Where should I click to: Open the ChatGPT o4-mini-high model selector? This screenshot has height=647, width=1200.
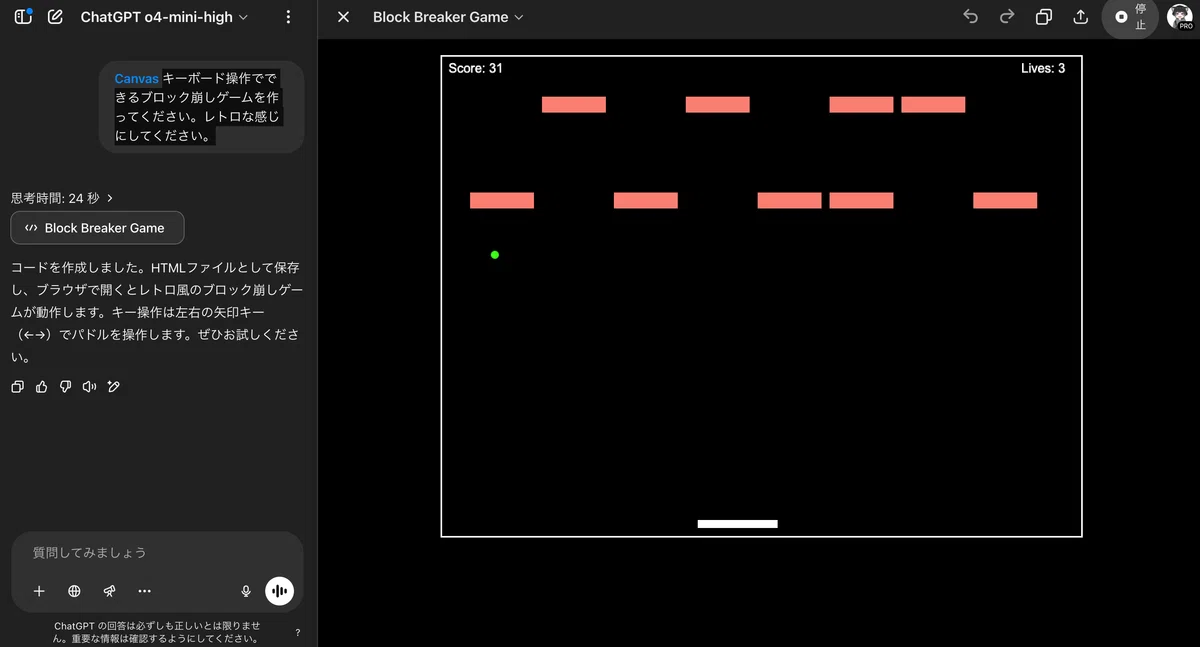[164, 17]
